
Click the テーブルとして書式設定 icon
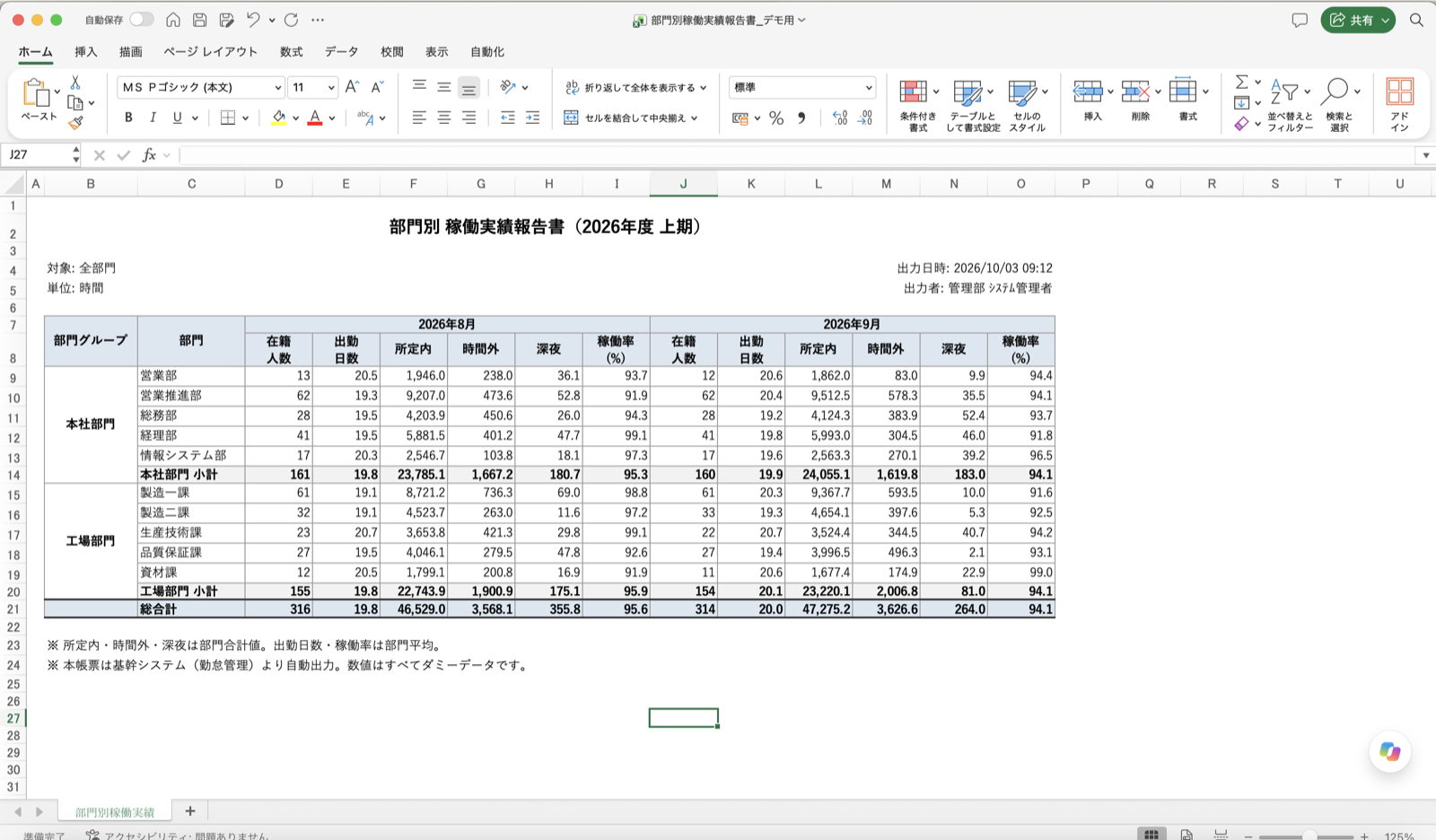967,92
